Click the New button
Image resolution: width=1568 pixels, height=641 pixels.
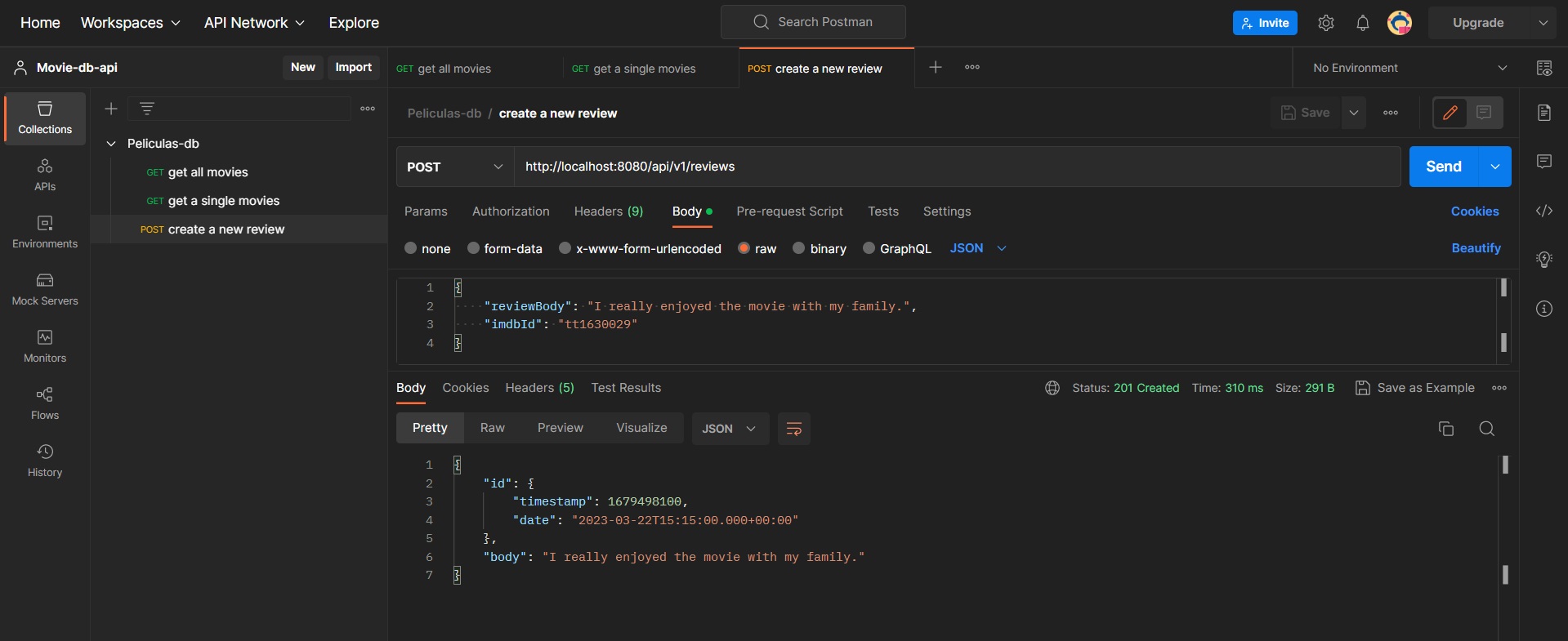click(303, 67)
